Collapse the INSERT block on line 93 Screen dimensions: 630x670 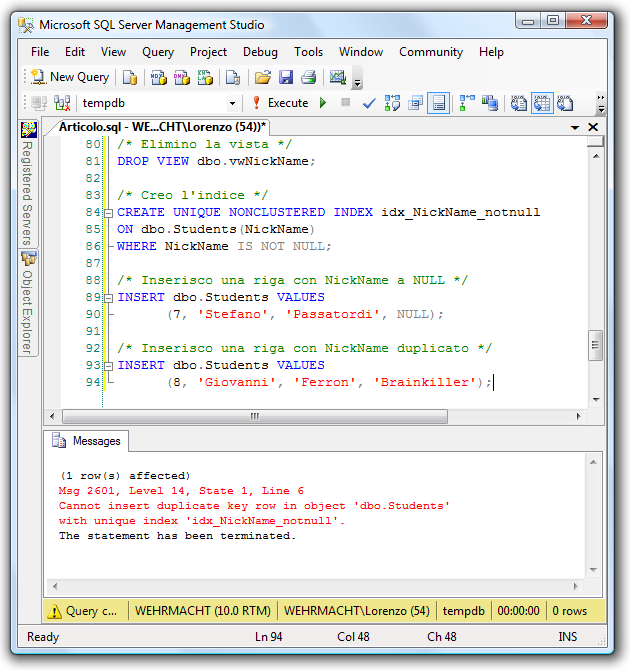coord(109,366)
